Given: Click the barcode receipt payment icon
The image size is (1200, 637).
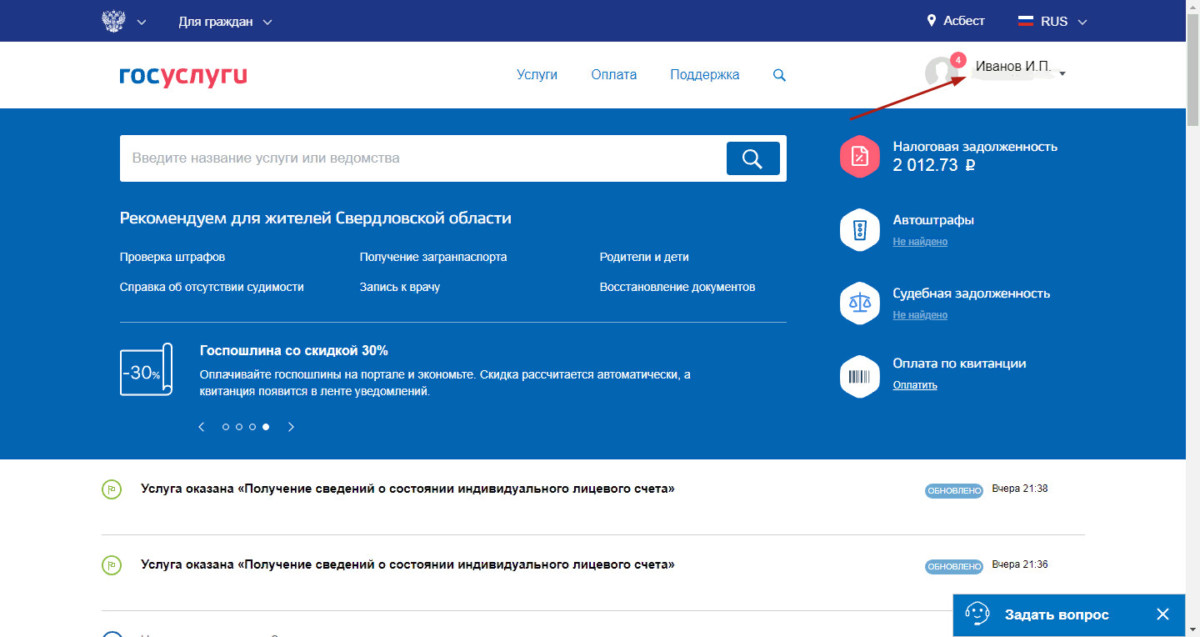Looking at the screenshot, I should click(859, 376).
